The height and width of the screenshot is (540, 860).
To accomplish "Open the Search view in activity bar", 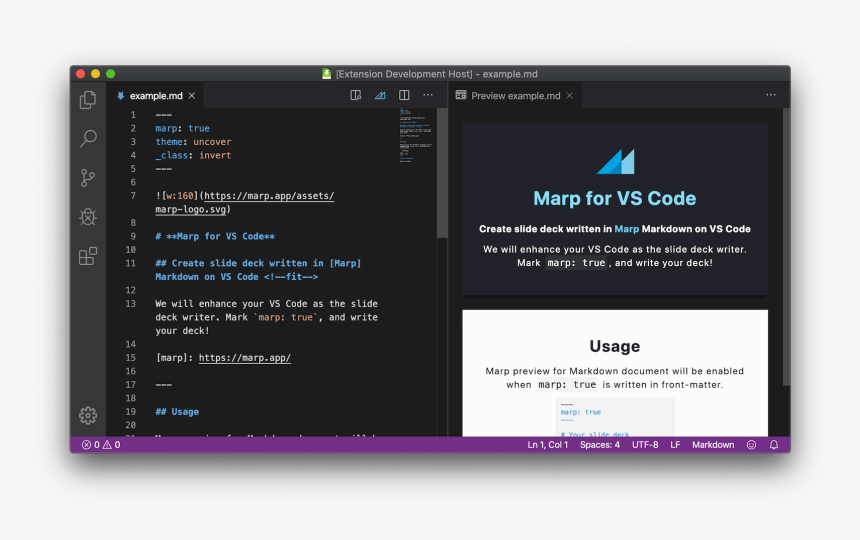I will coord(88,139).
